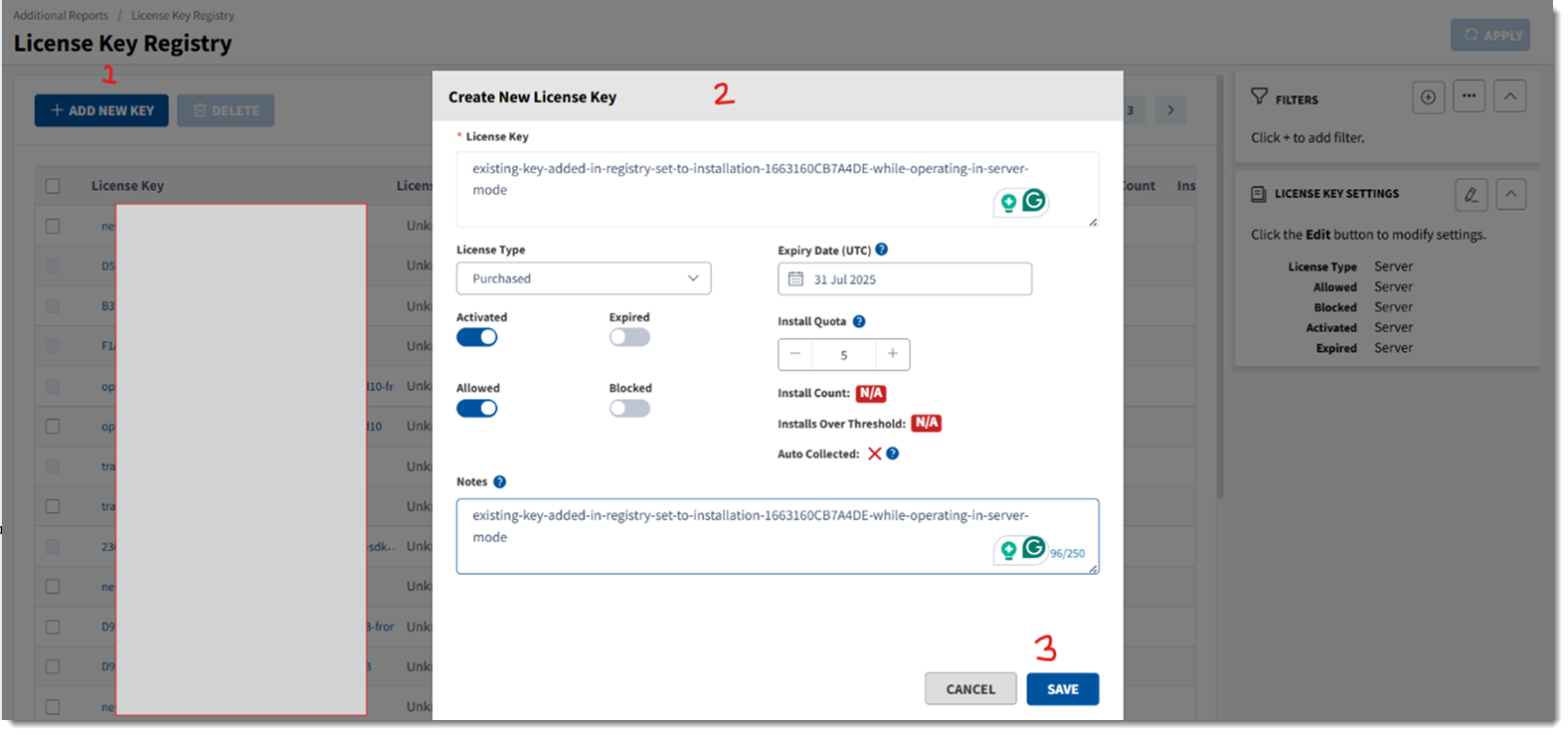Click the License Key Settings document icon
The width and height of the screenshot is (1568, 735).
click(1259, 194)
